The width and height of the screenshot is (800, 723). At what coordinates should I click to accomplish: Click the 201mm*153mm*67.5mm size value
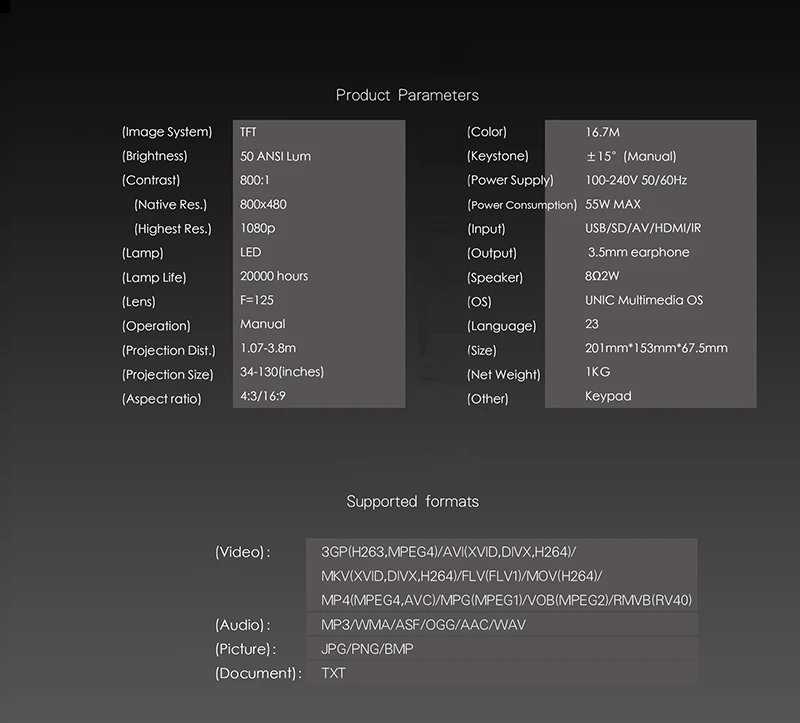pyautogui.click(x=656, y=348)
